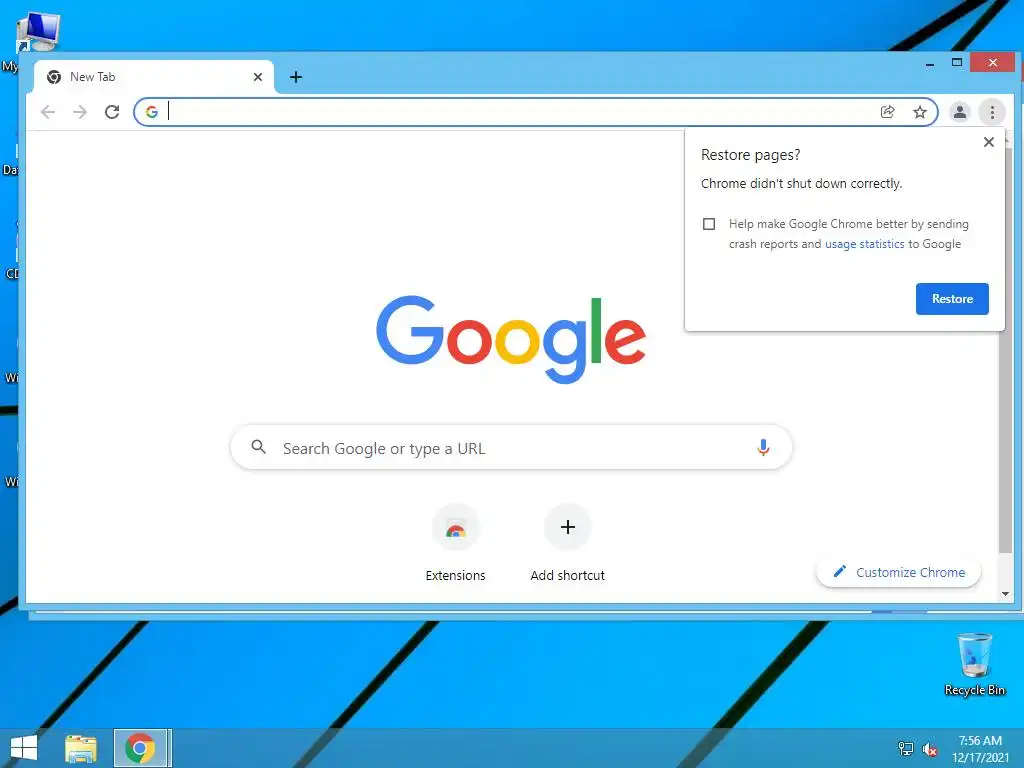Open the Chrome profile avatar button

point(959,112)
